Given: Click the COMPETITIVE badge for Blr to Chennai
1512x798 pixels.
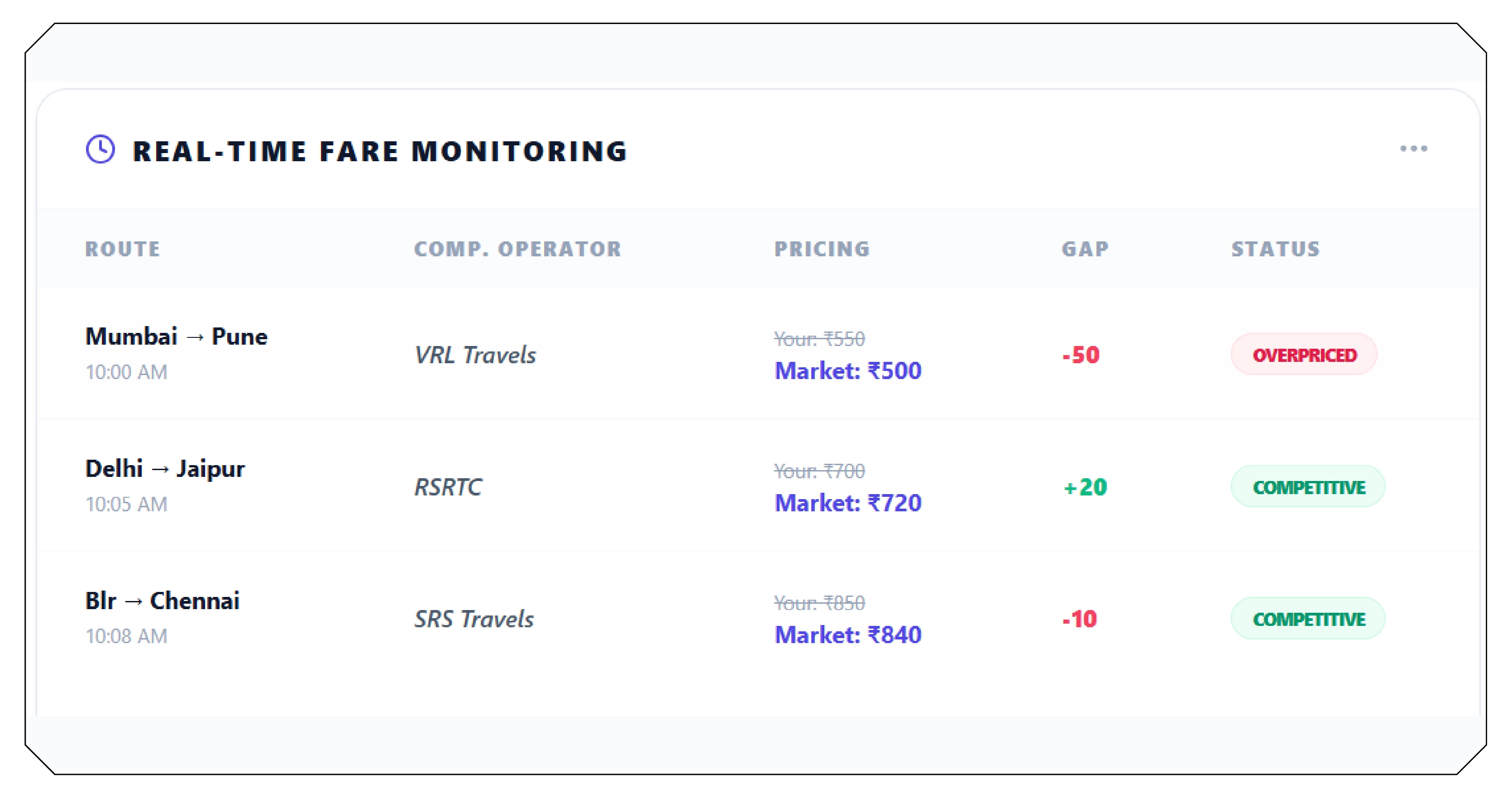Looking at the screenshot, I should click(x=1308, y=618).
